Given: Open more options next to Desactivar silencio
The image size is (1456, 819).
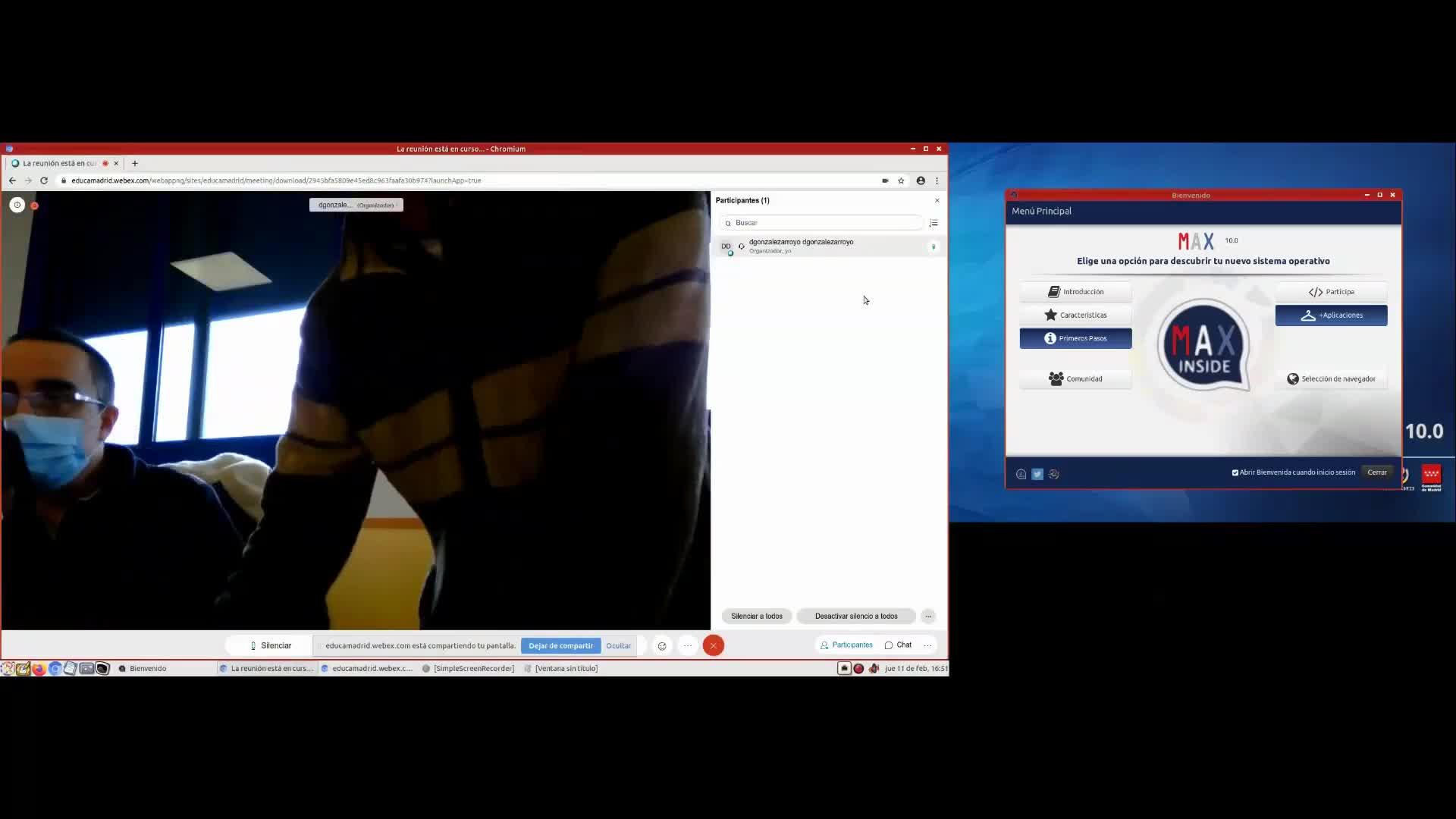Looking at the screenshot, I should click(928, 616).
